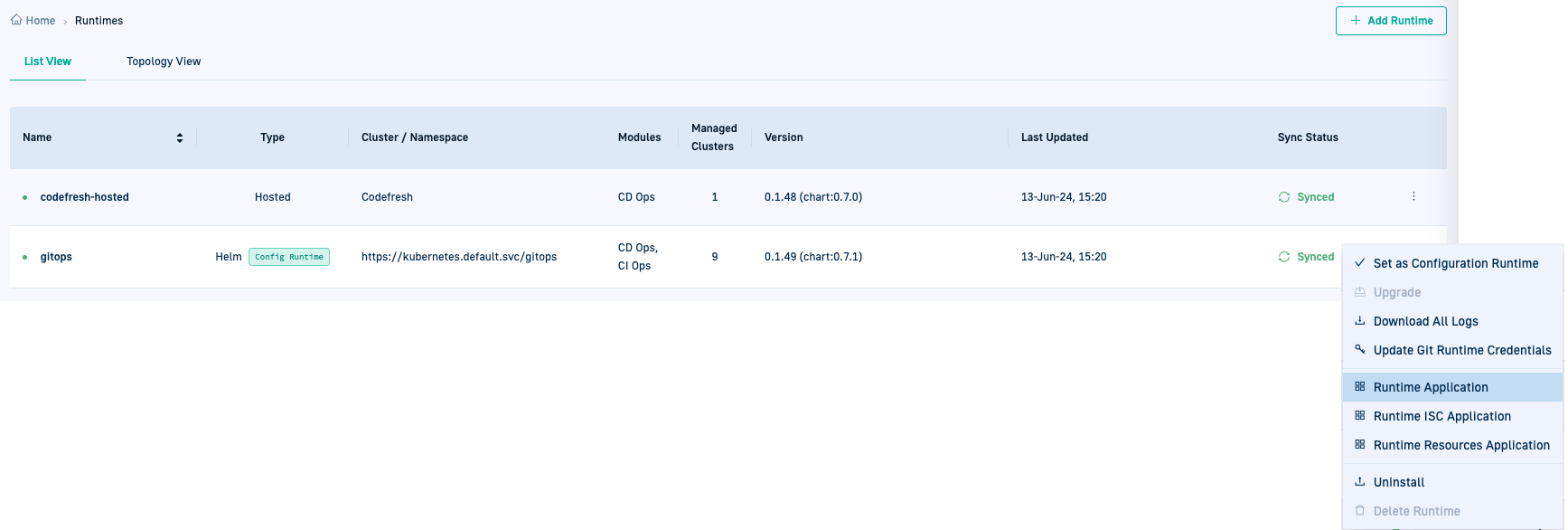Click the sync icon on codefresh-hosted row
1568x530 pixels.
tap(1283, 197)
